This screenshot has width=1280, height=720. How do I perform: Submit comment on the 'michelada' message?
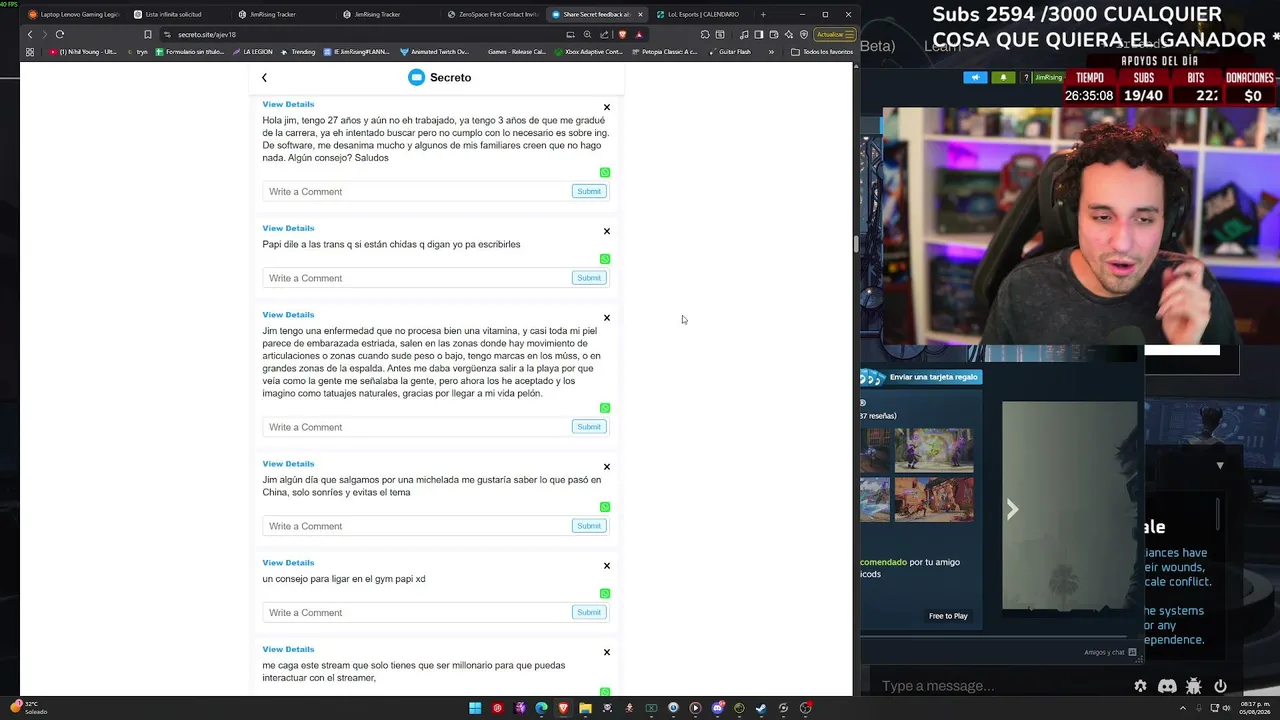click(x=589, y=526)
